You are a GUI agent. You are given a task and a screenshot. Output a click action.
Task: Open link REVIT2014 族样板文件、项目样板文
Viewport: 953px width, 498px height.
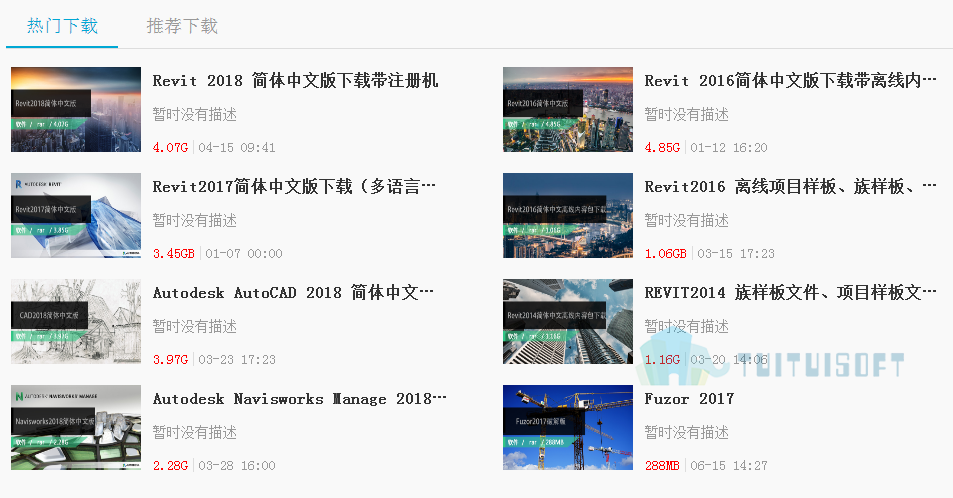coord(790,292)
